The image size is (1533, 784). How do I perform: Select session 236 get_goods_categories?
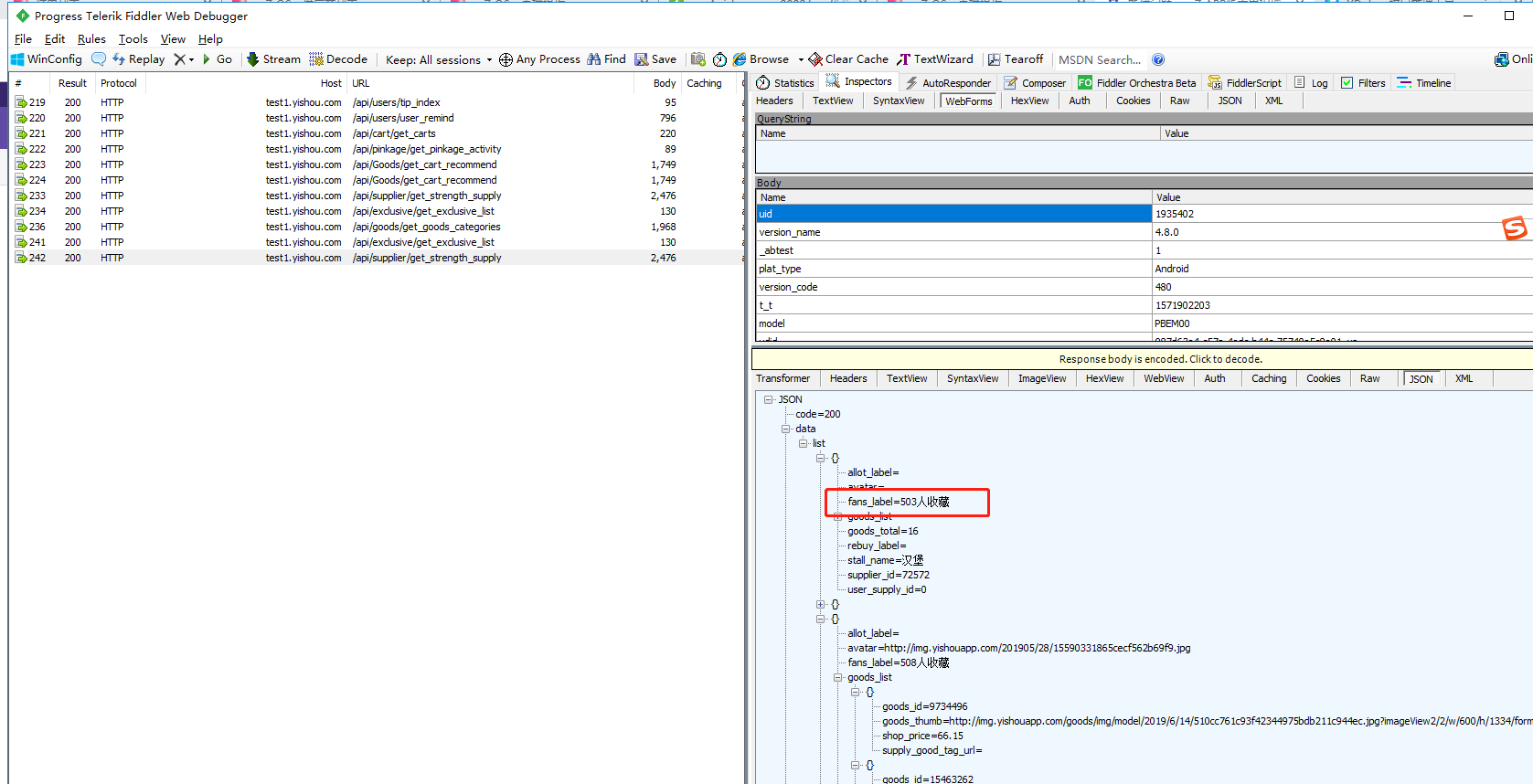378,227
